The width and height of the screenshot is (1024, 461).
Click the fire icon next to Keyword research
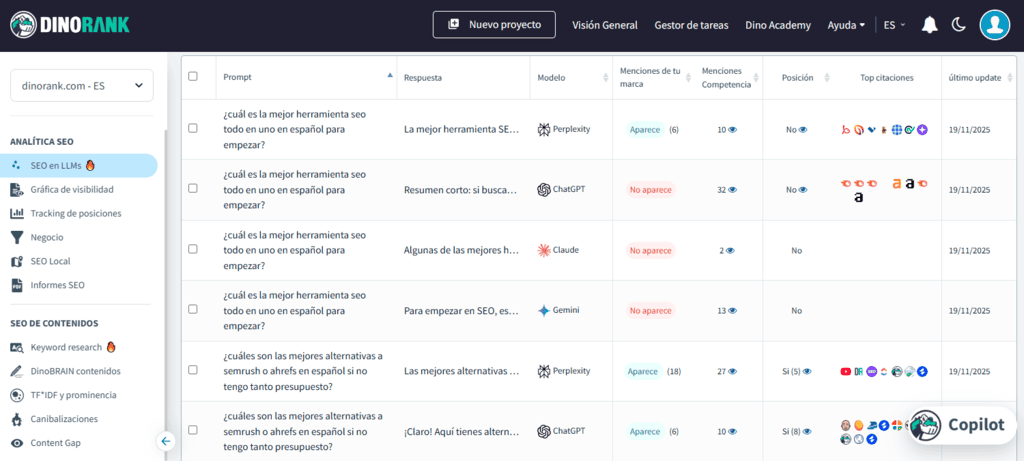(x=111, y=347)
